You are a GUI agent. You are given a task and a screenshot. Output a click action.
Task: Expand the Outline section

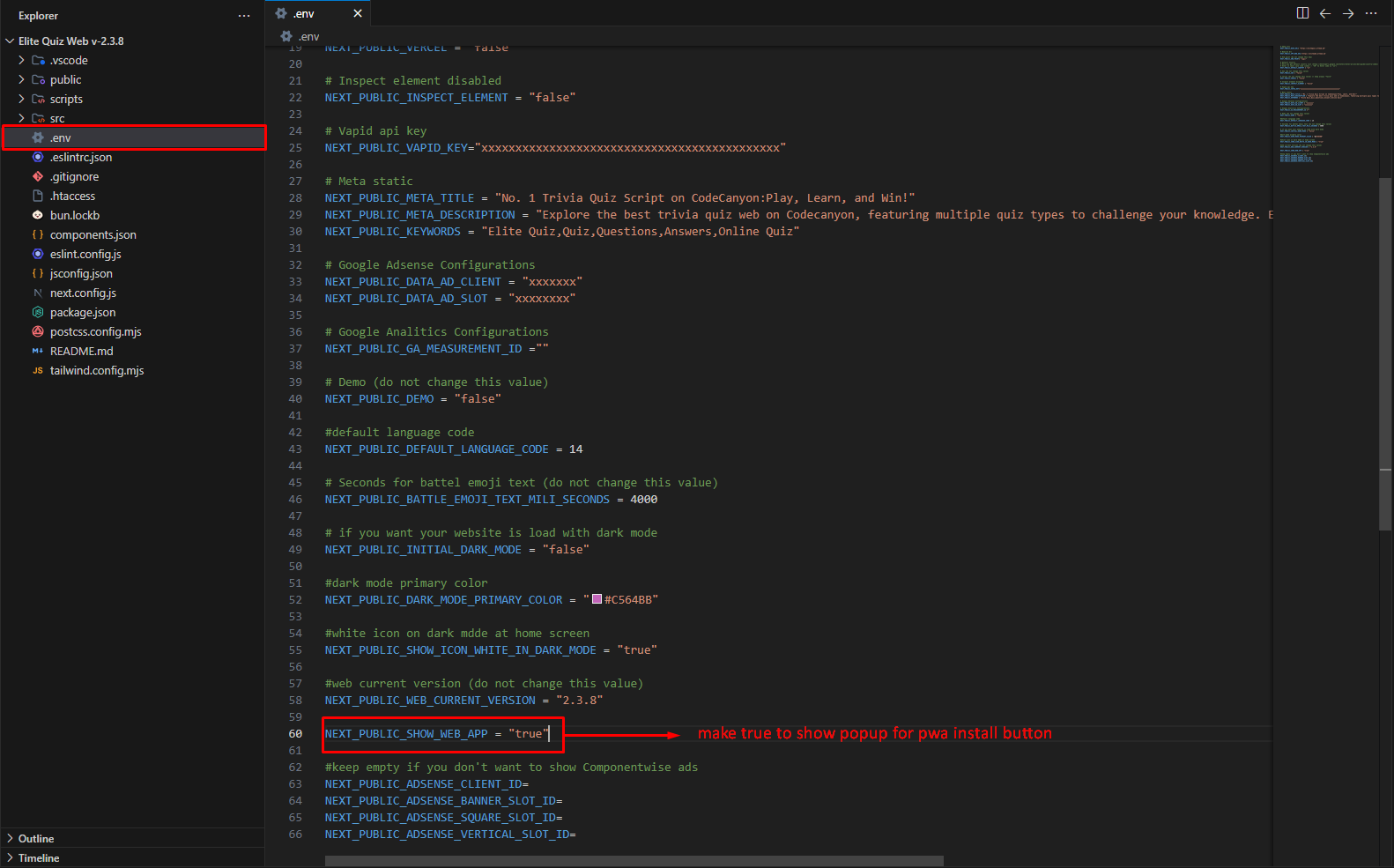click(x=36, y=838)
